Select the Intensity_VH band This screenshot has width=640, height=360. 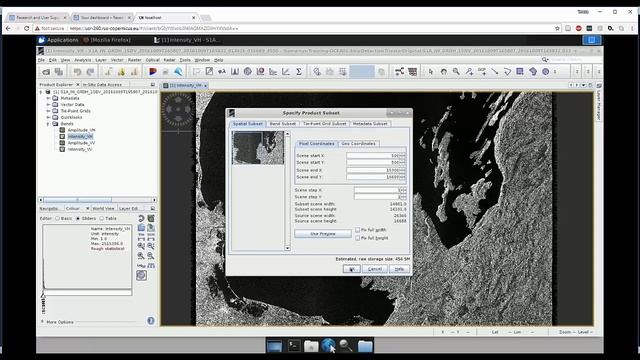80,136
